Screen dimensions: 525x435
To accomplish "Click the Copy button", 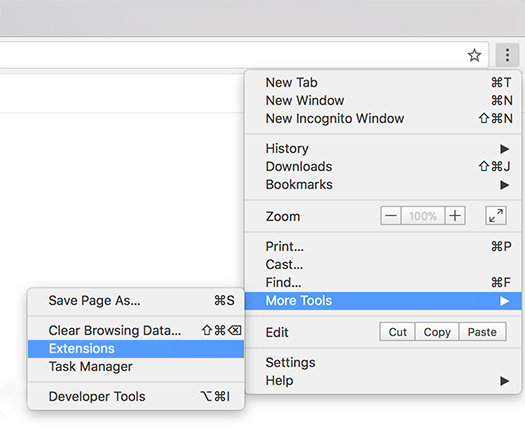I will (x=437, y=332).
